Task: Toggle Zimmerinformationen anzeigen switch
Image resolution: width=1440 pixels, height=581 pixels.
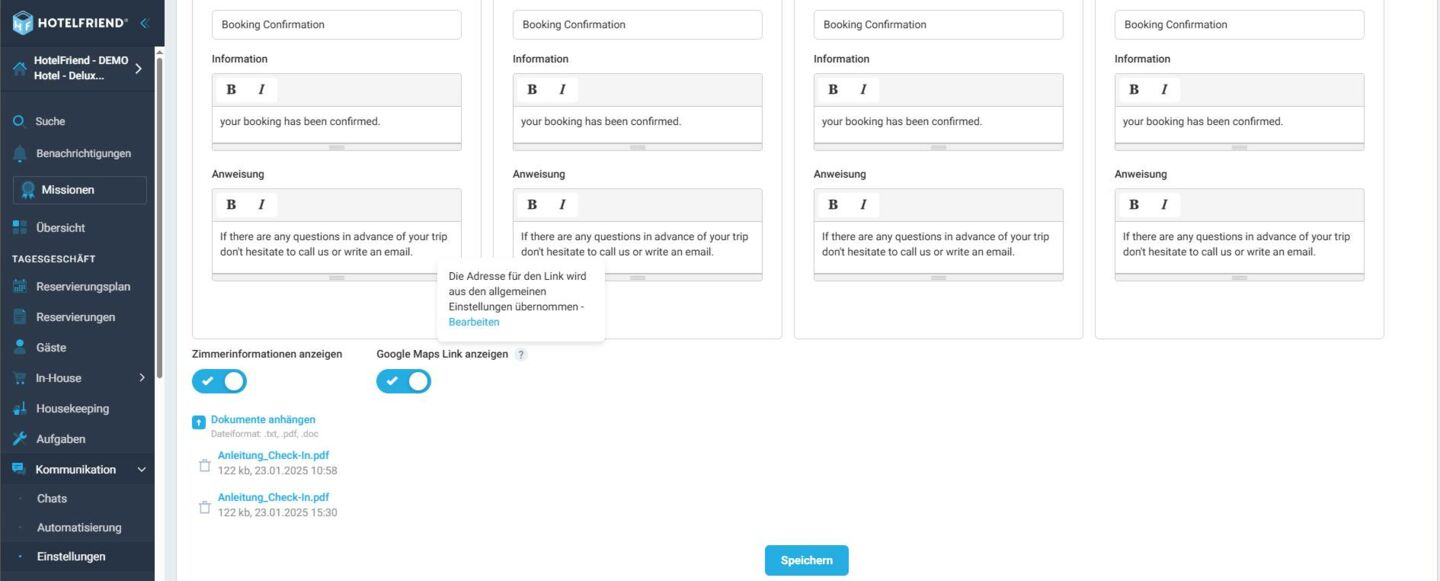Action: tap(219, 381)
